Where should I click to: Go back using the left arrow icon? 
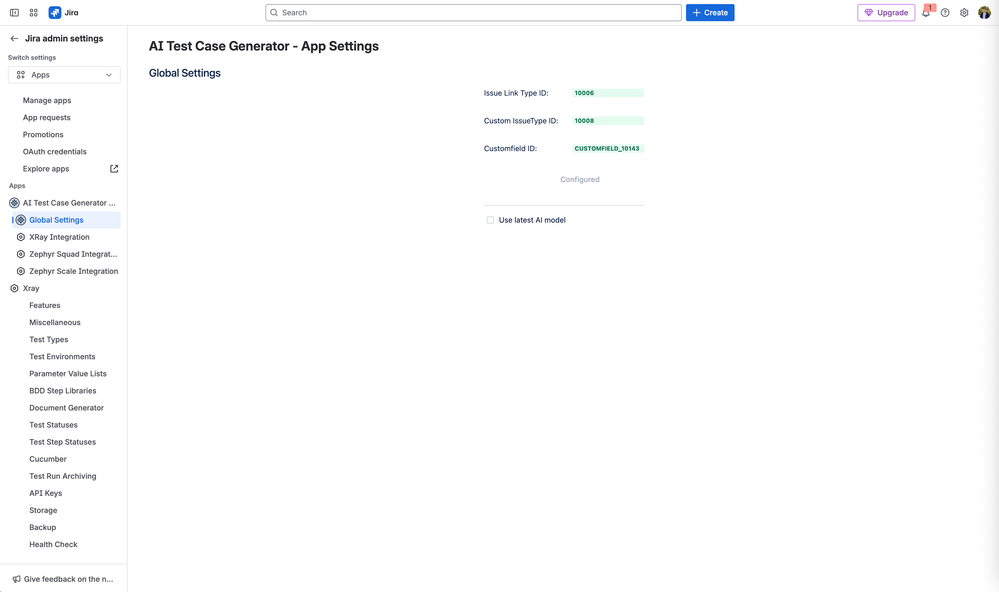coord(14,39)
